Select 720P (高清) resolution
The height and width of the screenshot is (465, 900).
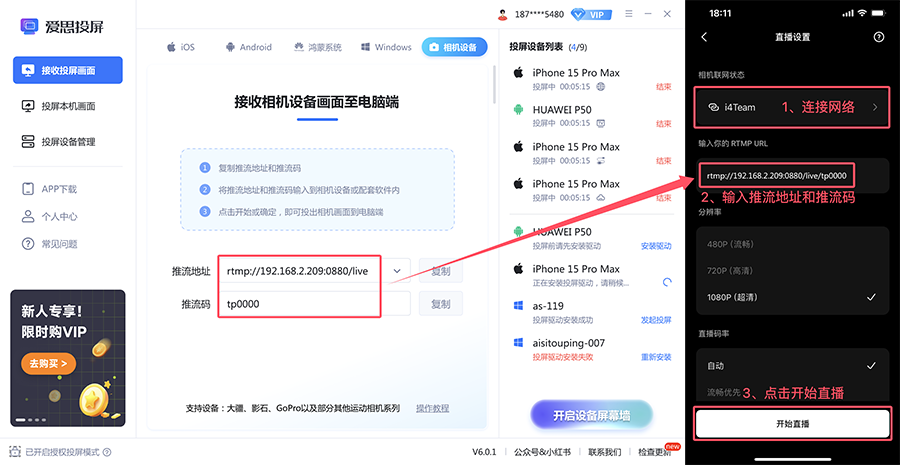[793, 270]
